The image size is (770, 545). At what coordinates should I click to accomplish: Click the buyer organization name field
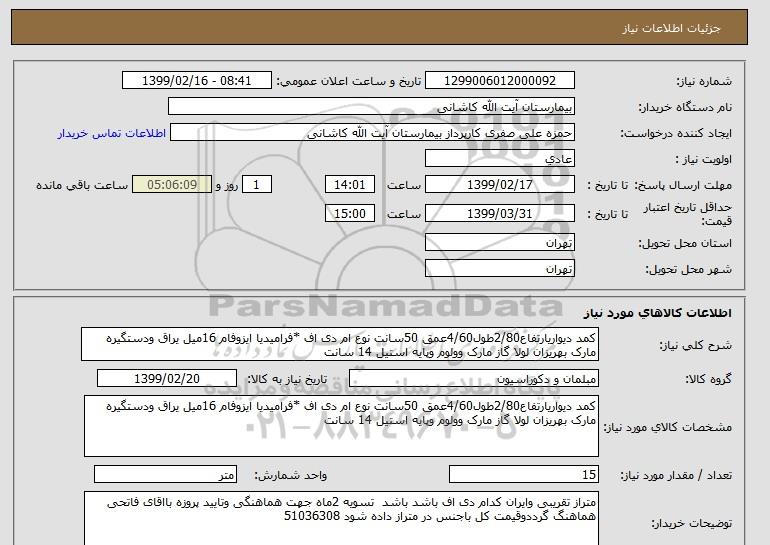coord(371,107)
